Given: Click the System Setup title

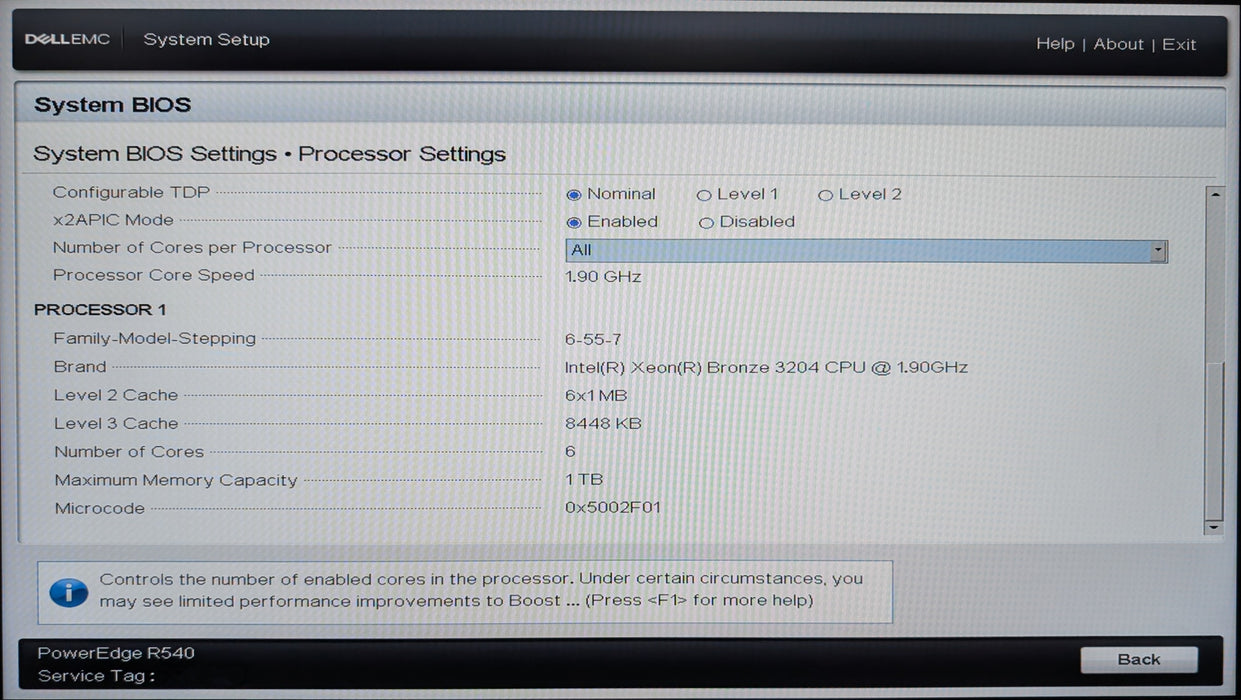Looking at the screenshot, I should pos(206,40).
